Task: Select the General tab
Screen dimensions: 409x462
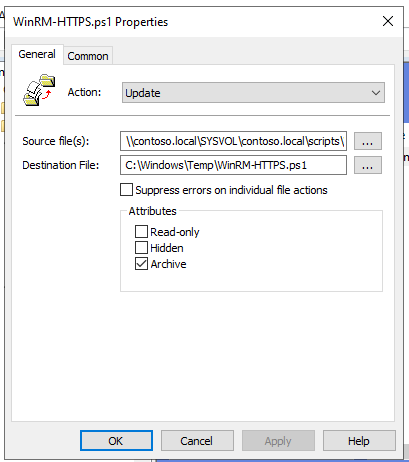Action: pyautogui.click(x=37, y=54)
